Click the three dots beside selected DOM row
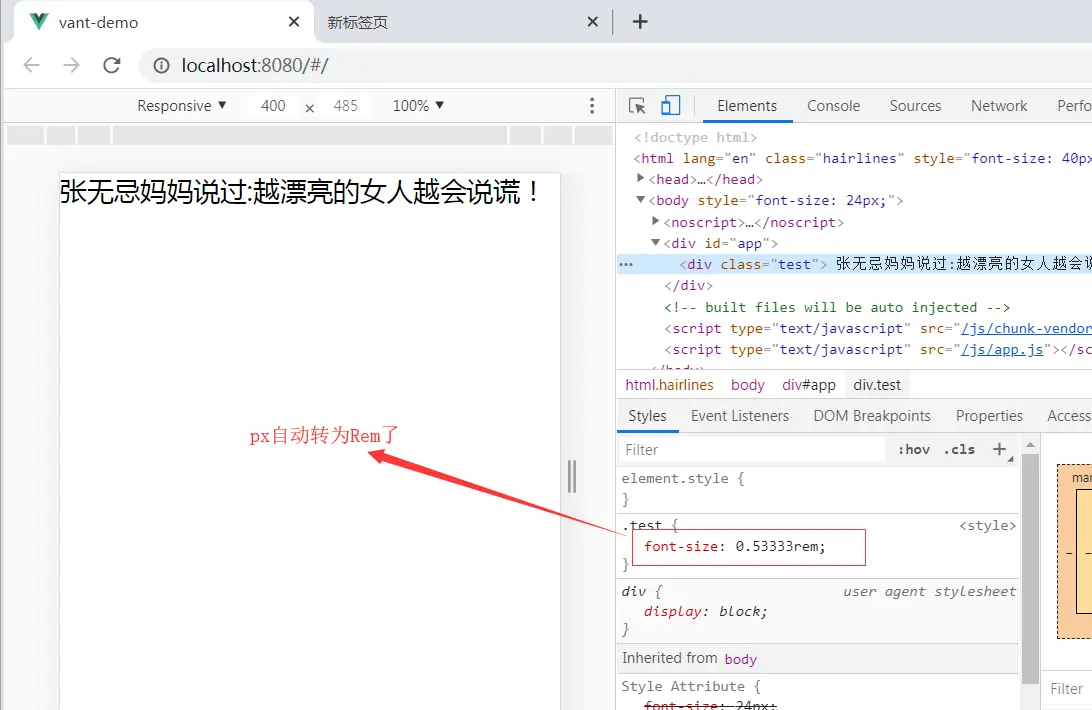The height and width of the screenshot is (710, 1092). click(626, 265)
